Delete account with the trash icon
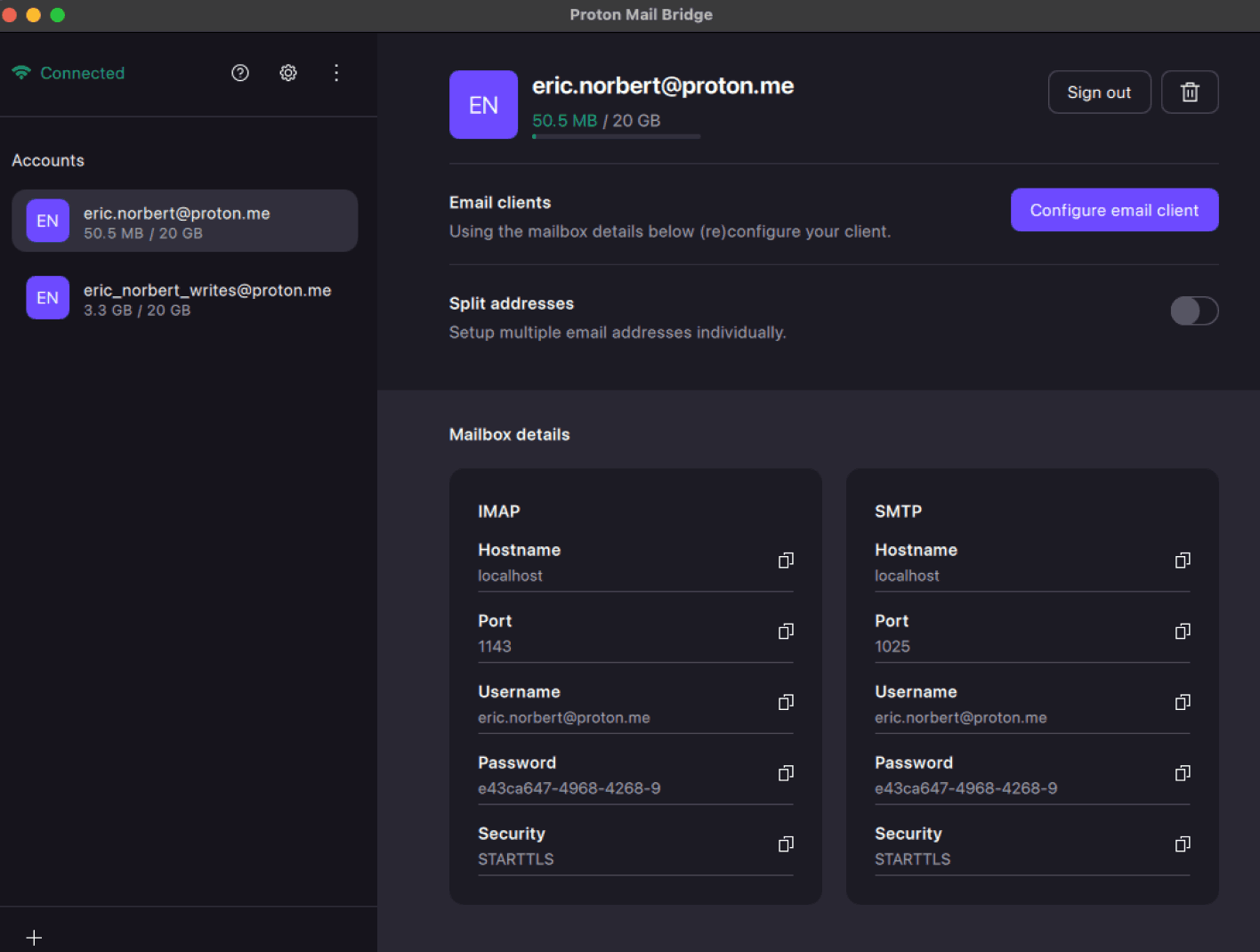Image resolution: width=1260 pixels, height=952 pixels. pyautogui.click(x=1190, y=92)
